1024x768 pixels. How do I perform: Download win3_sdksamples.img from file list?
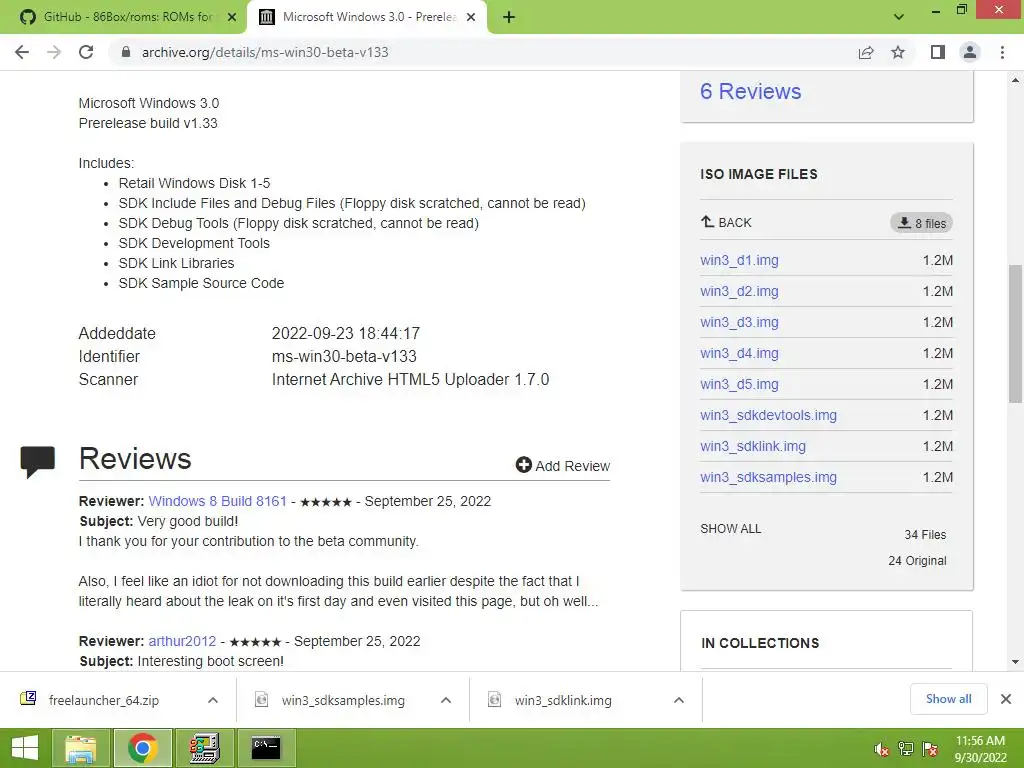coord(769,477)
